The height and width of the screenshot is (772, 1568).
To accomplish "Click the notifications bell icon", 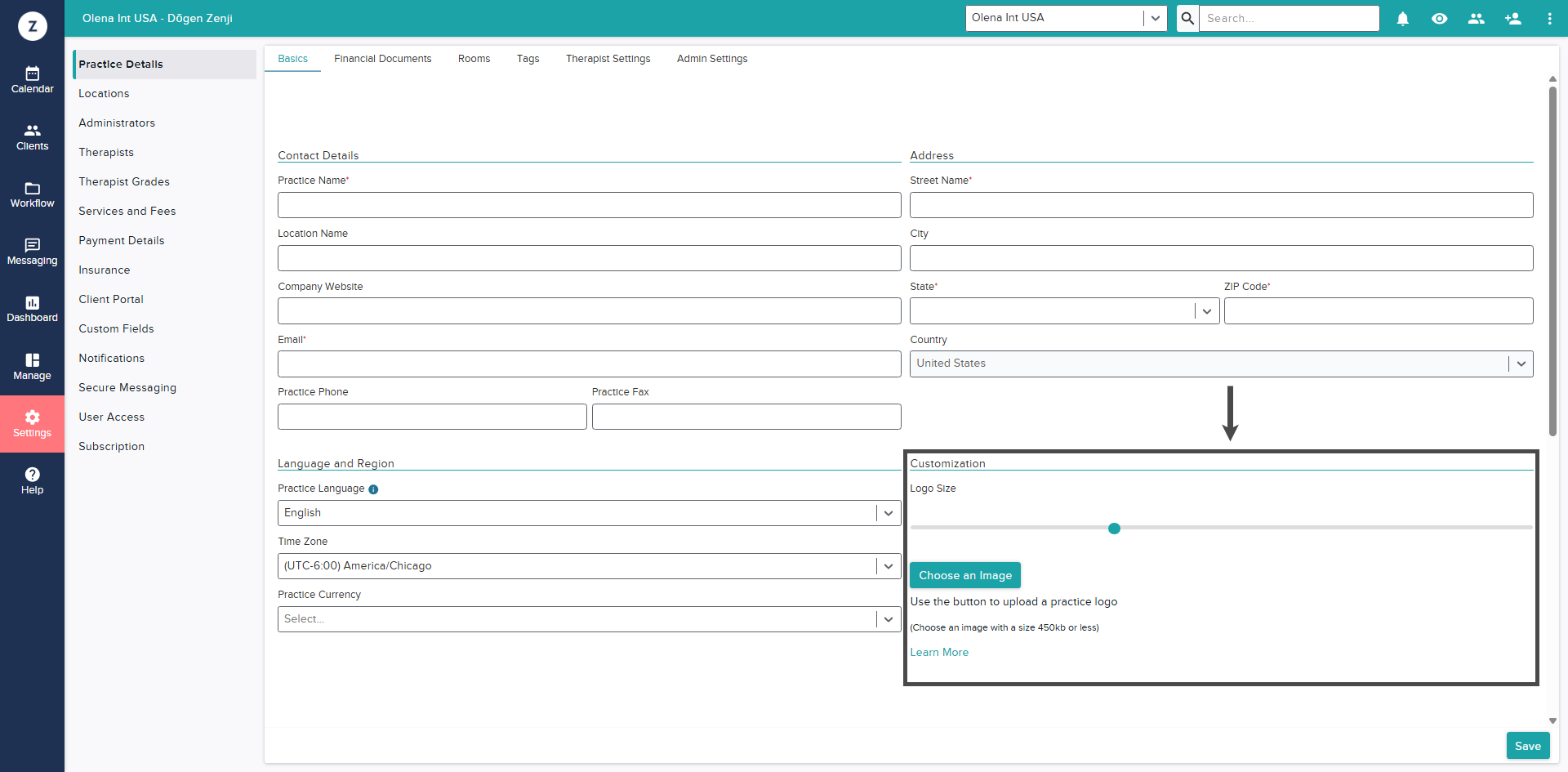I will (x=1402, y=19).
